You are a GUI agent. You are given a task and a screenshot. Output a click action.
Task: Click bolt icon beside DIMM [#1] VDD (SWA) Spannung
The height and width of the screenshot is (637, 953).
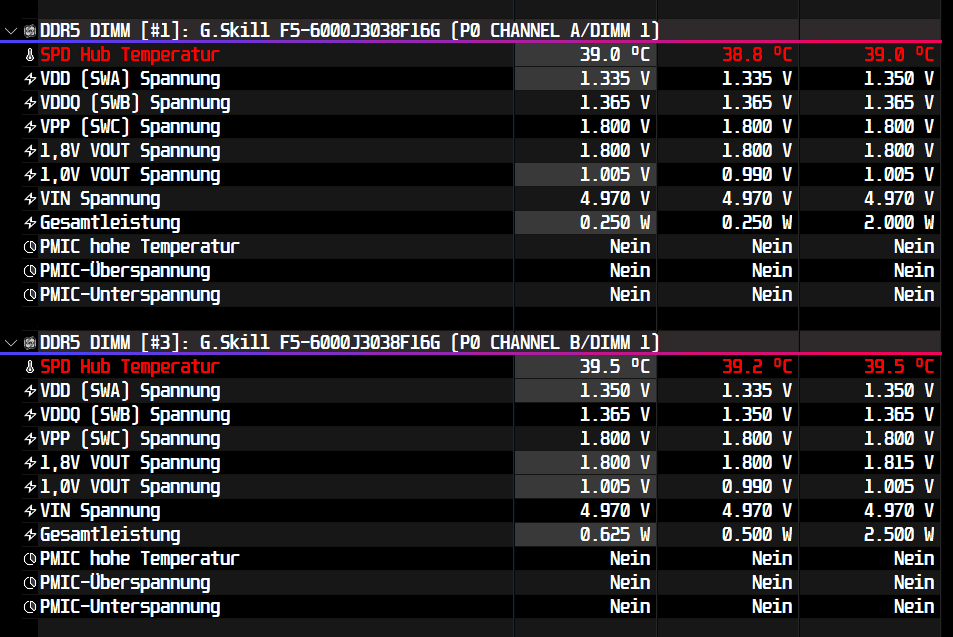coord(30,78)
